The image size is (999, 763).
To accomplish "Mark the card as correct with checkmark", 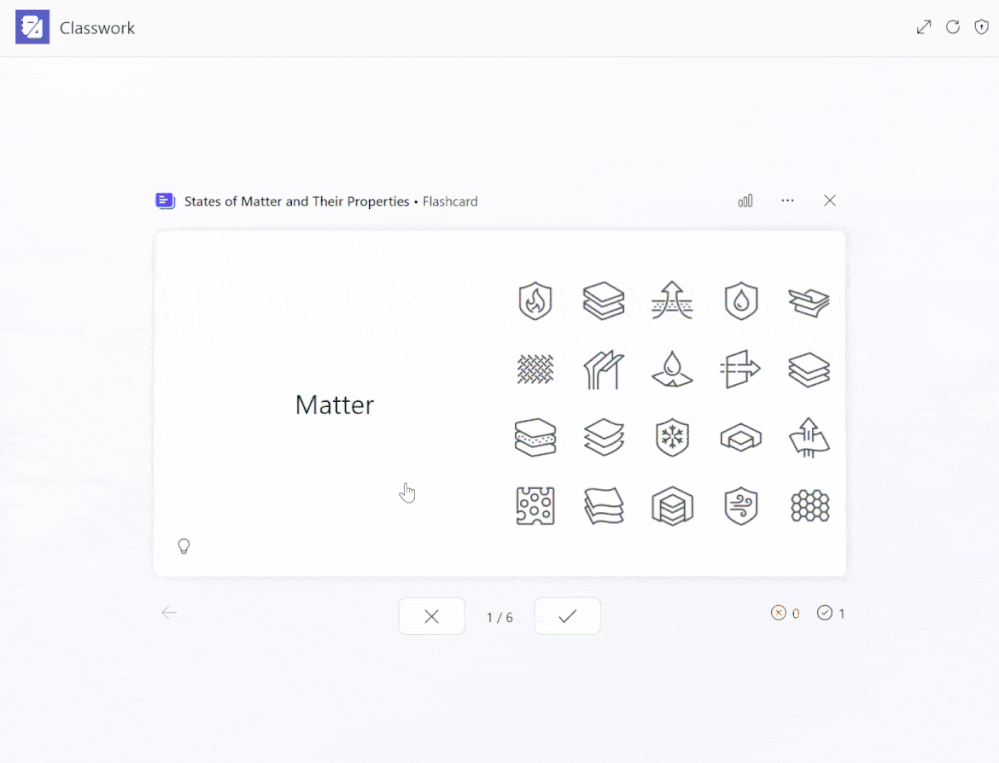I will click(567, 616).
